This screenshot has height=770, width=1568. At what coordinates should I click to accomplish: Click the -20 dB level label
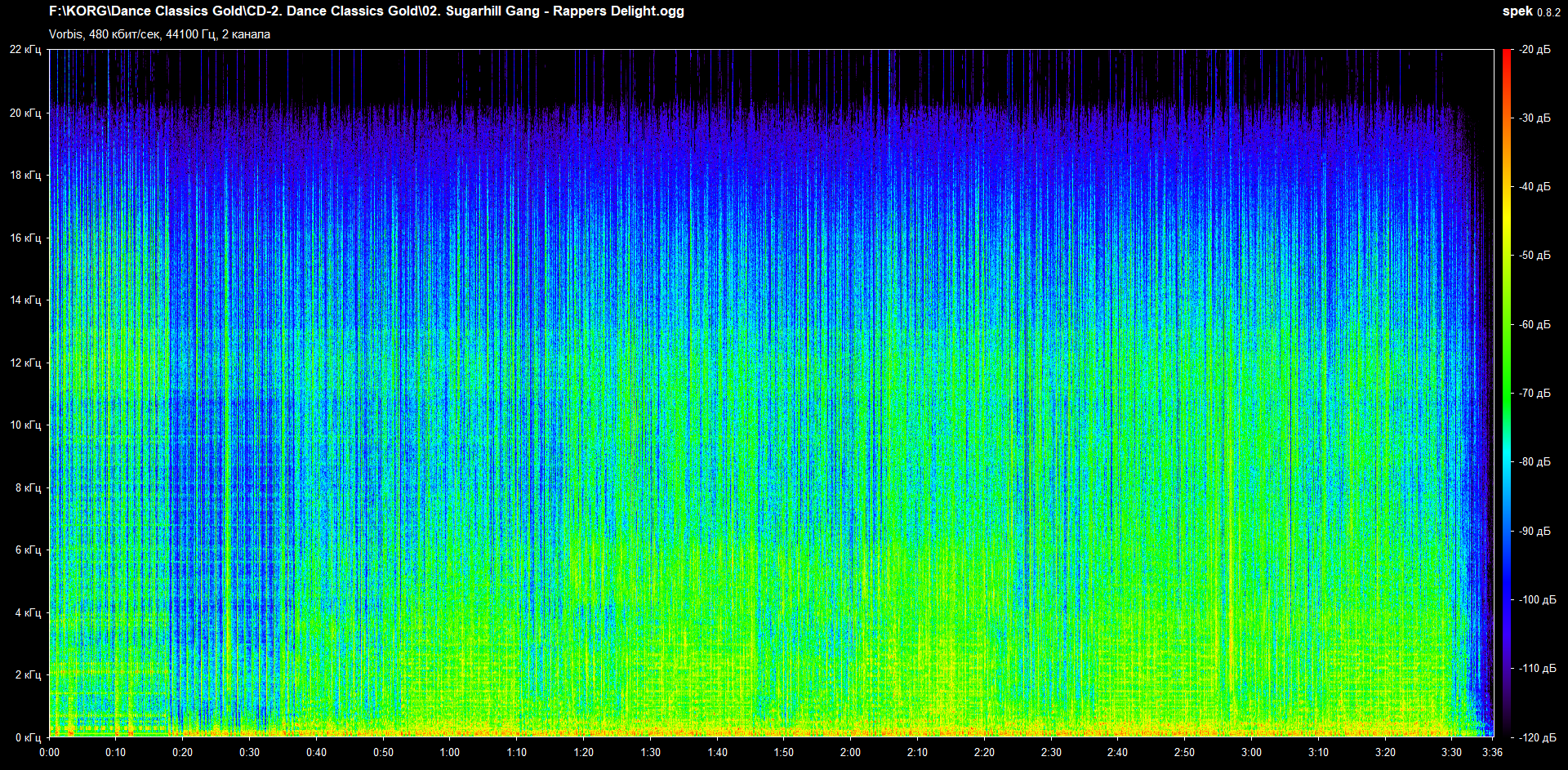click(x=1535, y=50)
